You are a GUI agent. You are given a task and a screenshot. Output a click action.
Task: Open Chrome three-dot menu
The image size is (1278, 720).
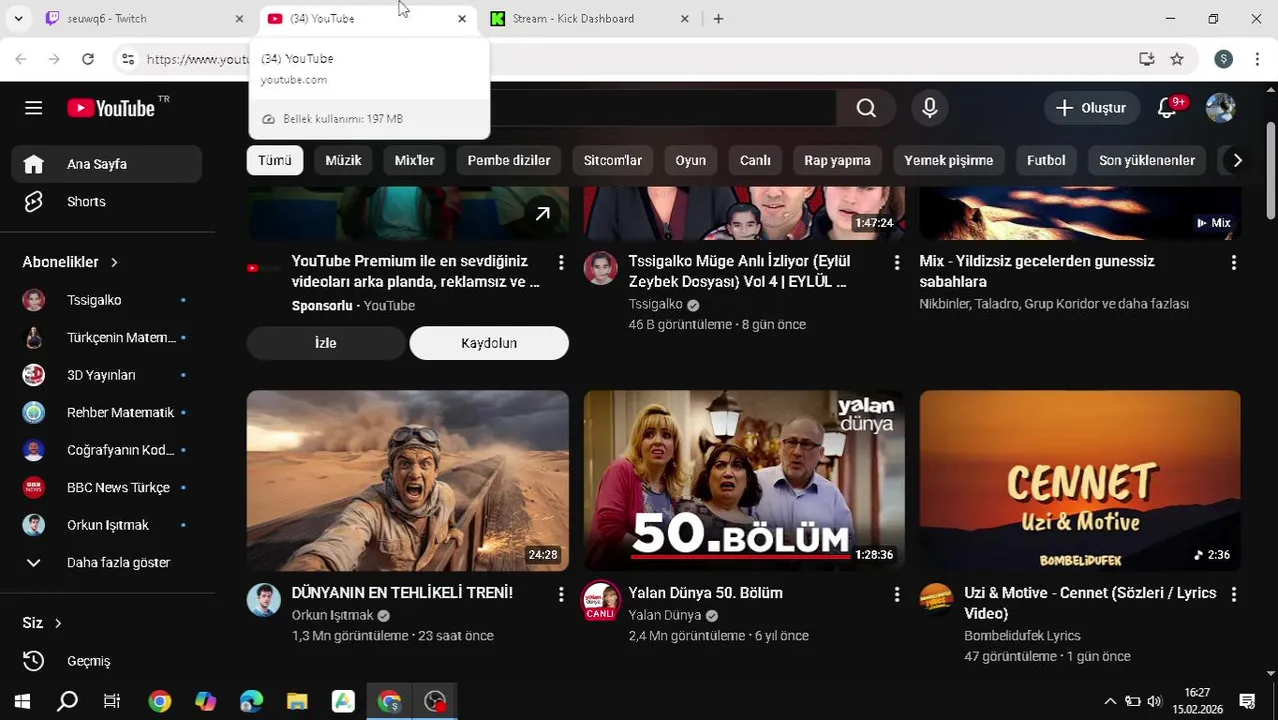point(1257,59)
